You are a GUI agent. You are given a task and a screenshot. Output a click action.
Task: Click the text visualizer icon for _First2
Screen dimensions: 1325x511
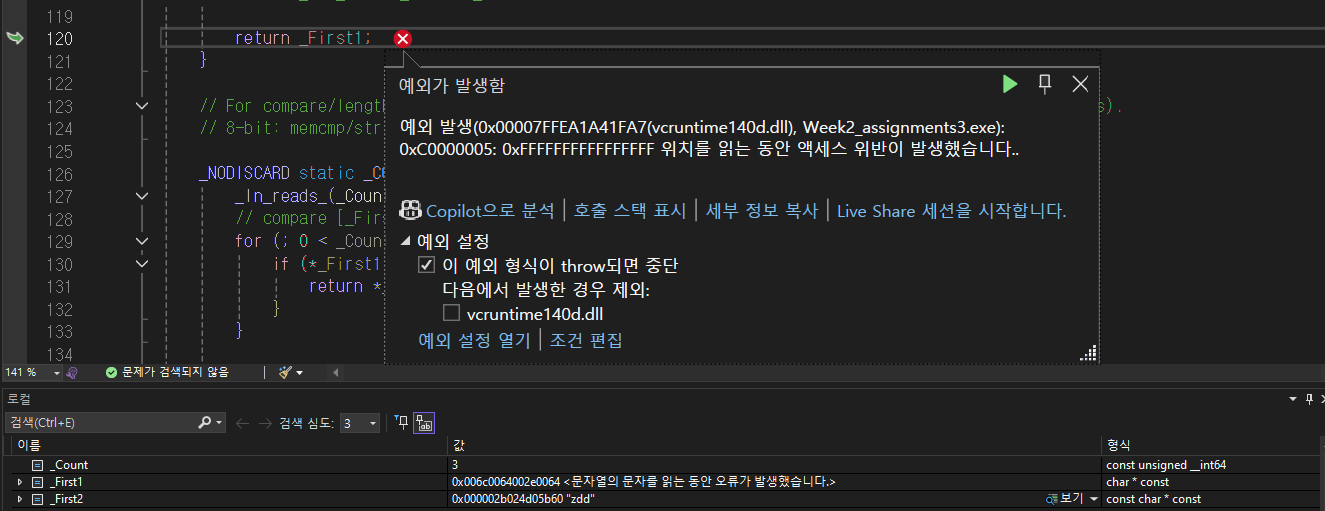pyautogui.click(x=1052, y=499)
